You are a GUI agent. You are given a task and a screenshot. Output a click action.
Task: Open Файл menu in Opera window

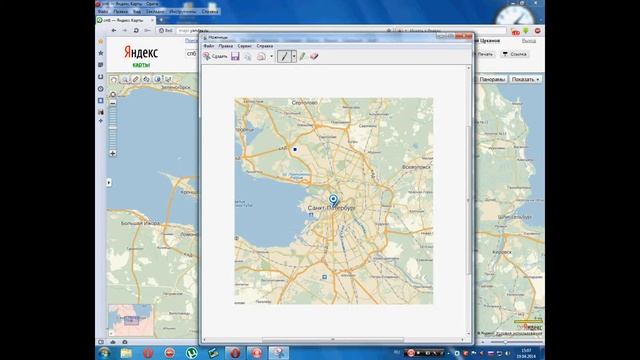pos(103,11)
